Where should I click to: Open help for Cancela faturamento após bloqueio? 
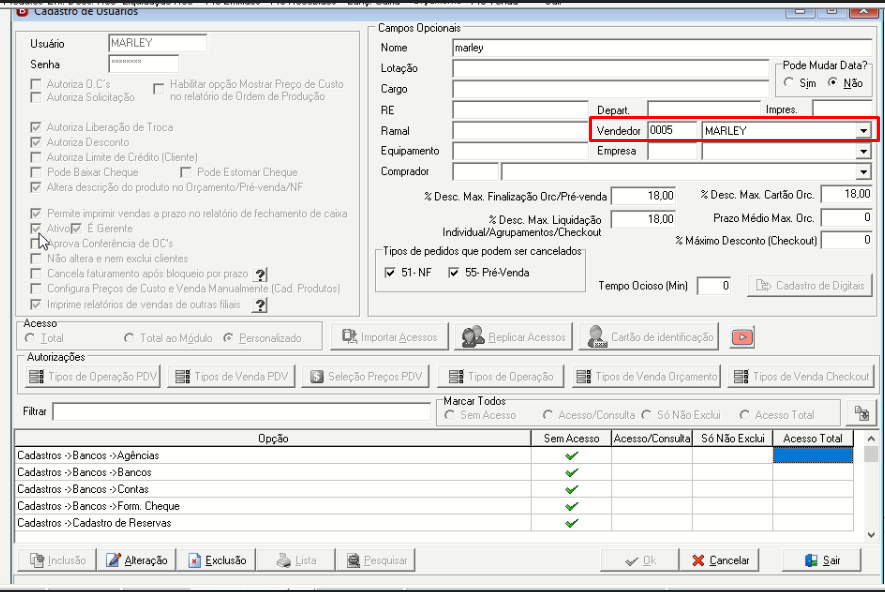click(x=260, y=274)
